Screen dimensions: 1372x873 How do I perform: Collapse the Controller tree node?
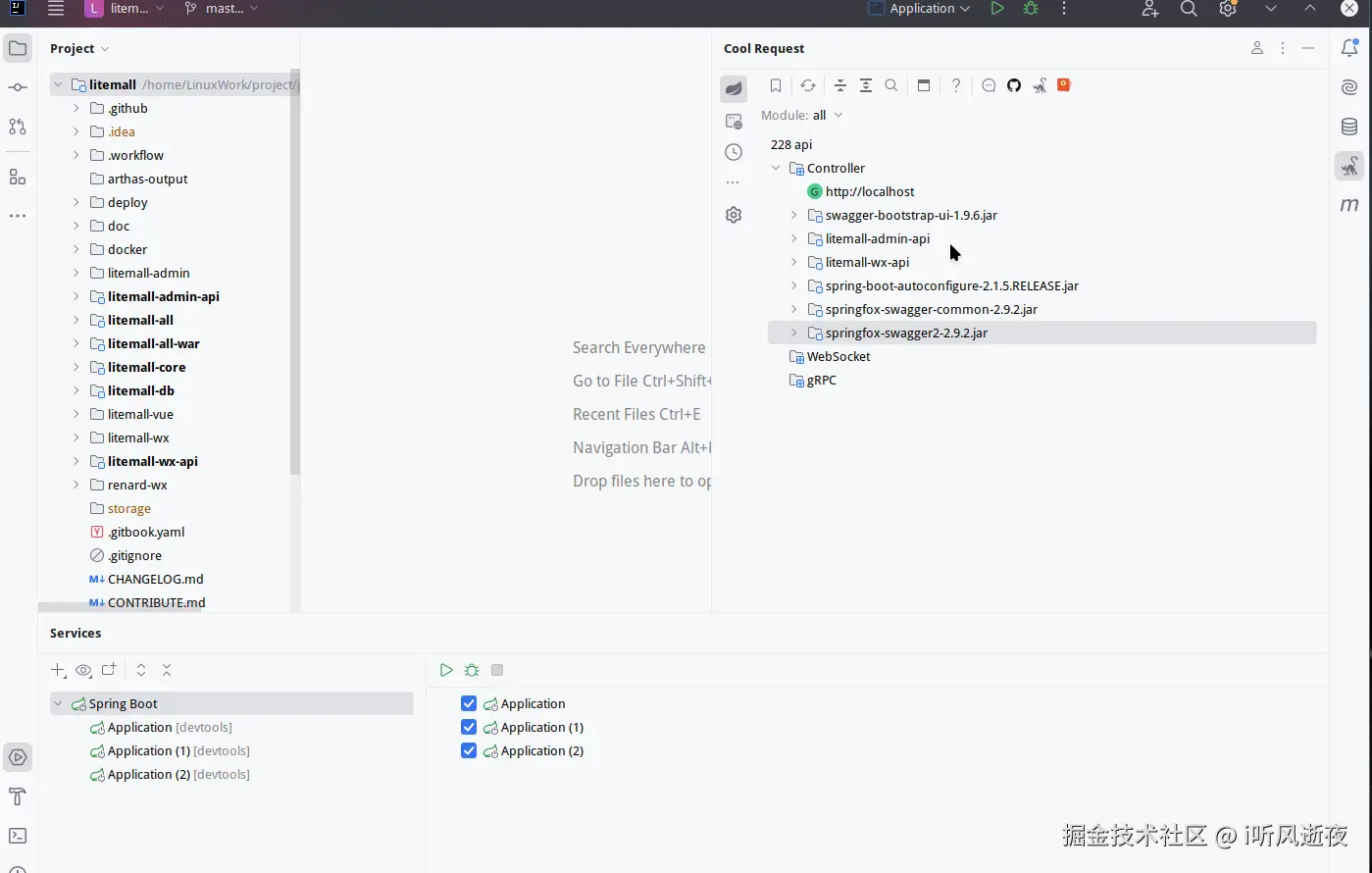click(x=776, y=168)
